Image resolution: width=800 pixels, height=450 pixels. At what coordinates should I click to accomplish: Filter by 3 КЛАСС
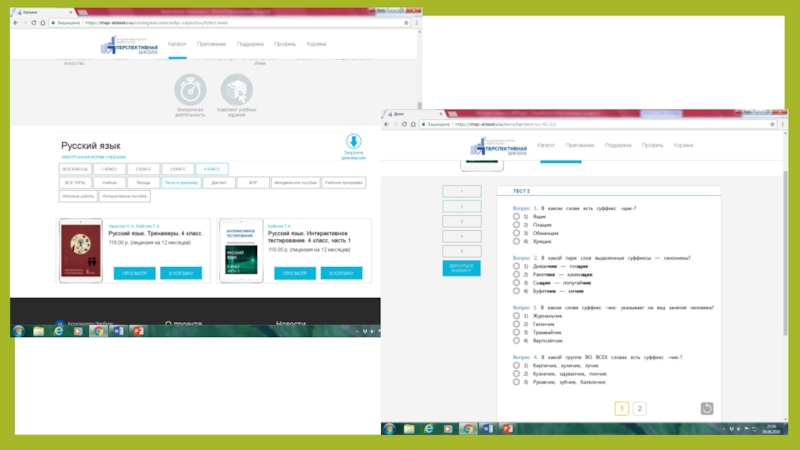point(178,169)
